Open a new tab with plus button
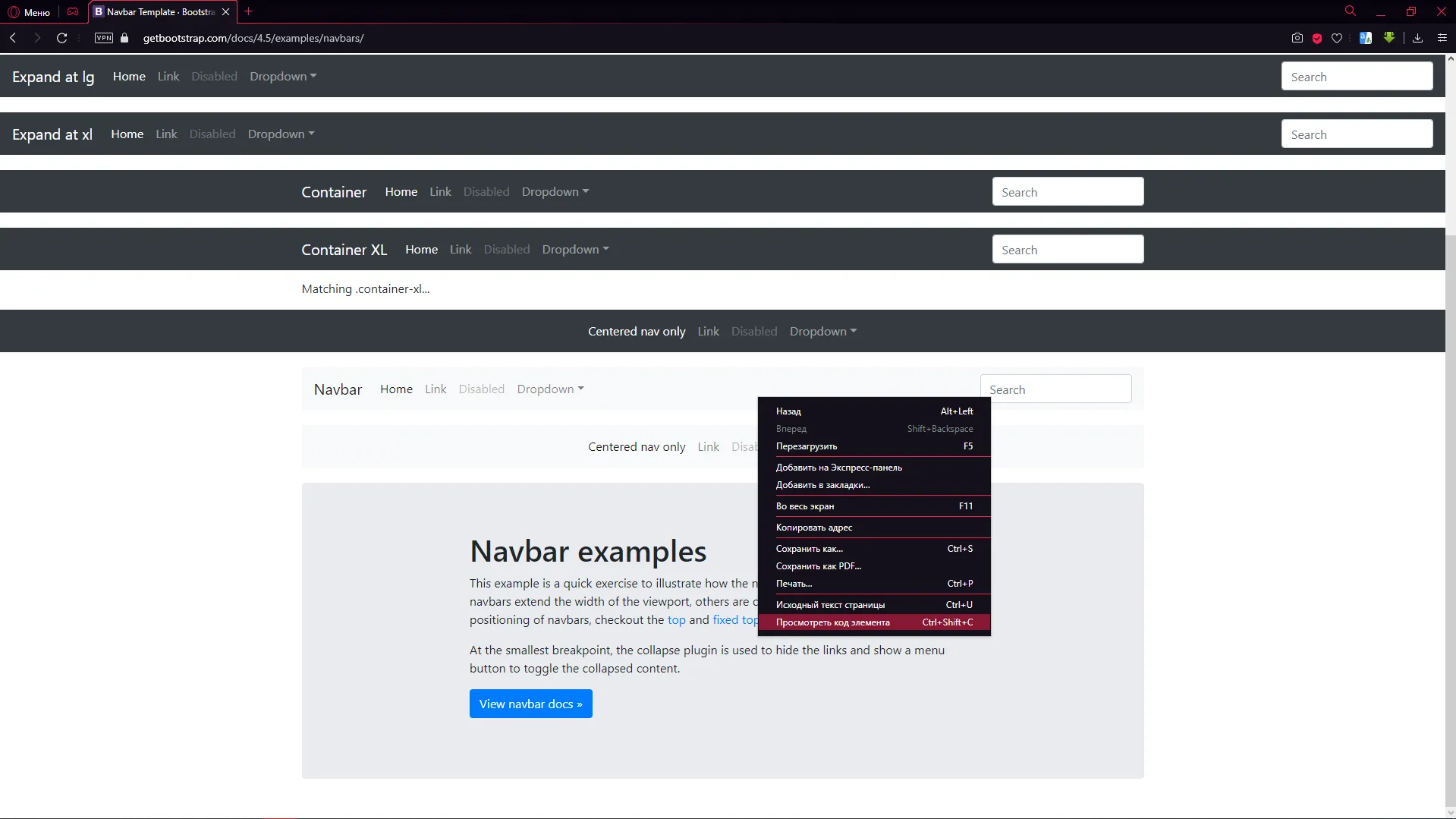The width and height of the screenshot is (1456, 819). 248,11
